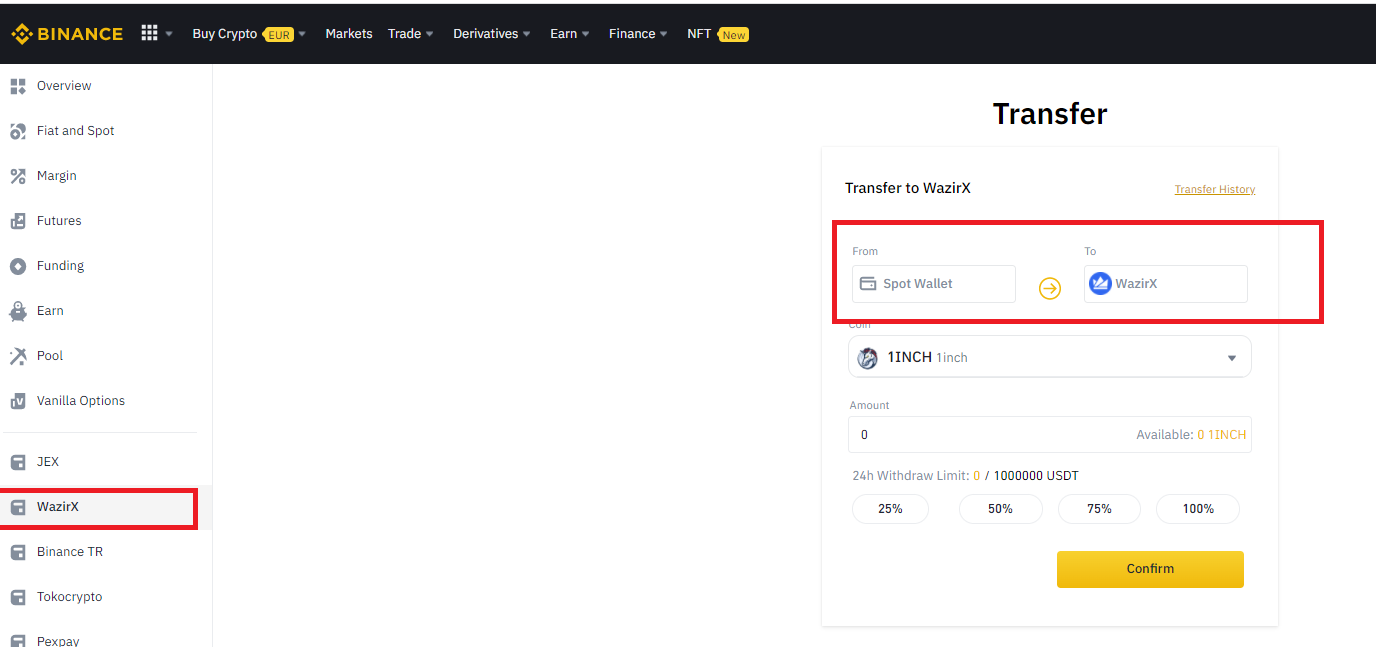Open Derivatives in the top menu
The width and height of the screenshot is (1376, 647).
click(x=485, y=34)
